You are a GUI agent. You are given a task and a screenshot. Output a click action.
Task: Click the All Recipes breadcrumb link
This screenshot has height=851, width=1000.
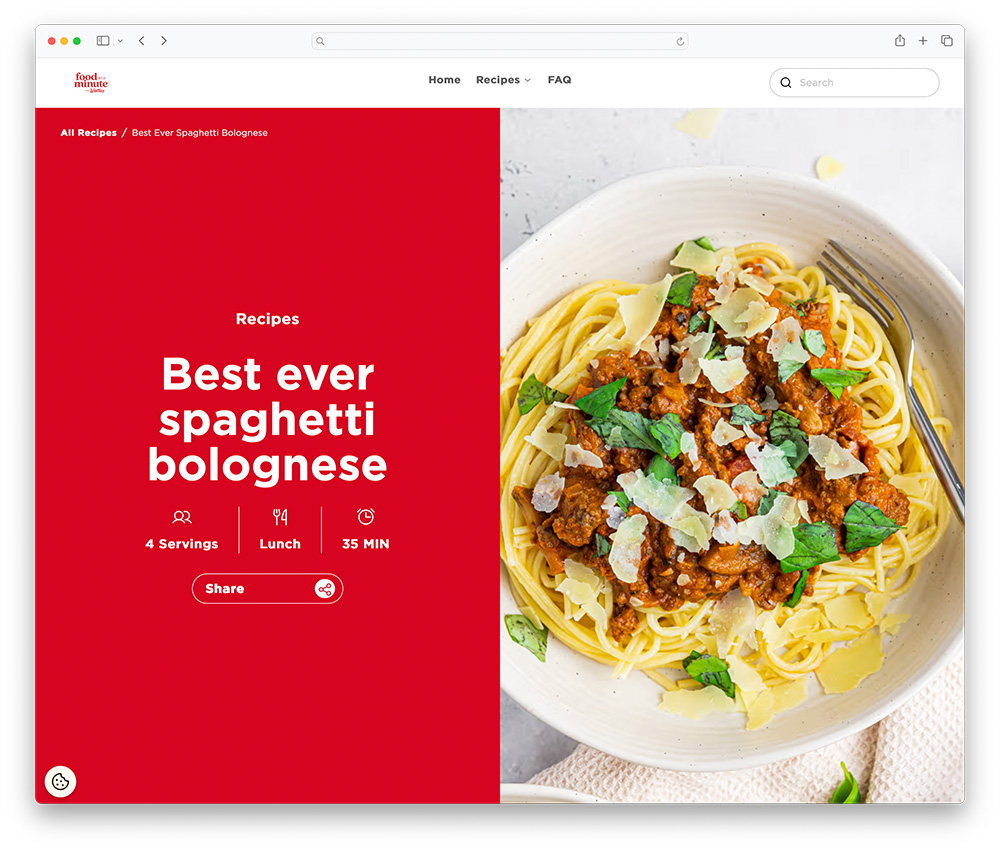89,133
